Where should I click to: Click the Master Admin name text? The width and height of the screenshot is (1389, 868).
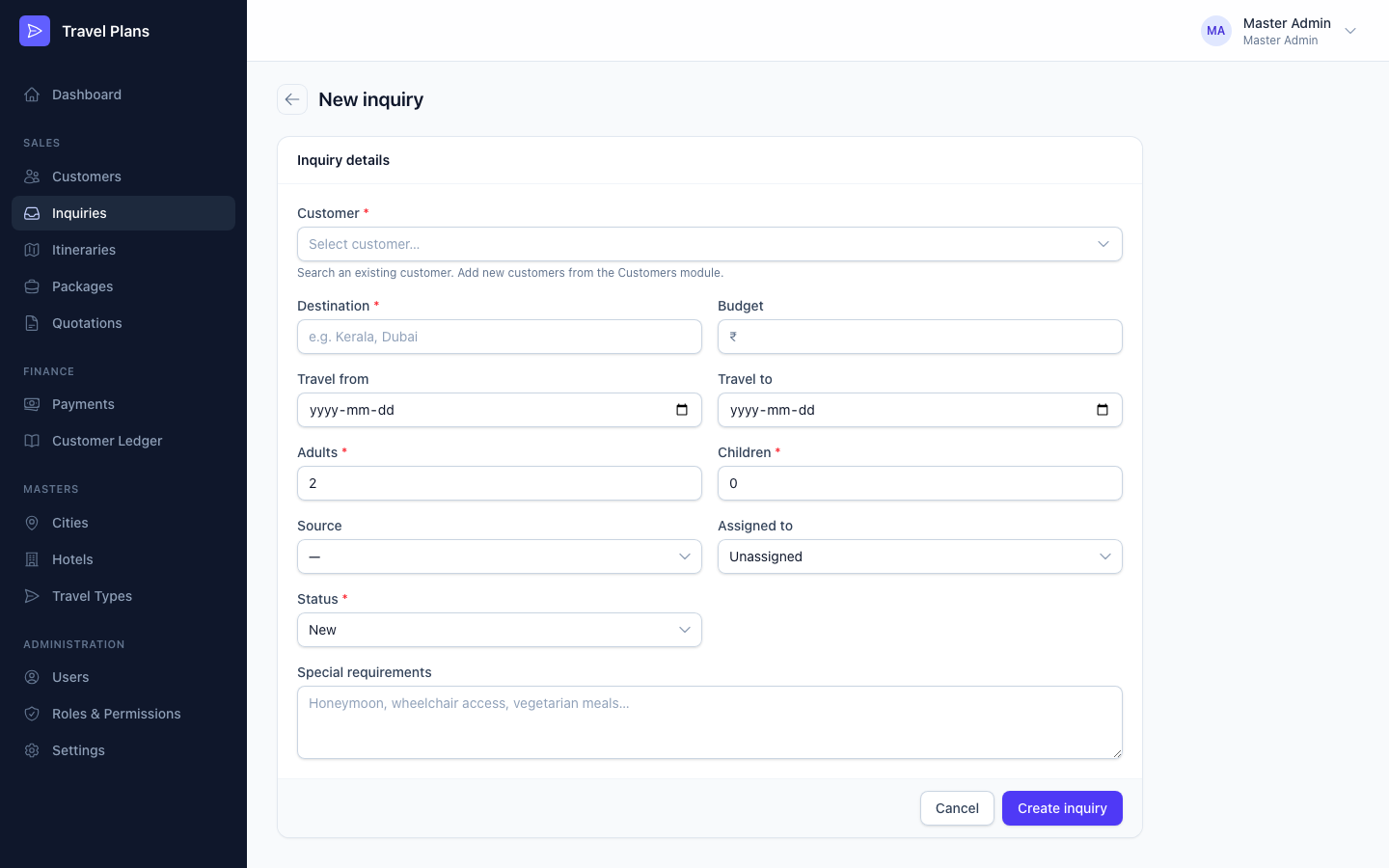click(1287, 23)
